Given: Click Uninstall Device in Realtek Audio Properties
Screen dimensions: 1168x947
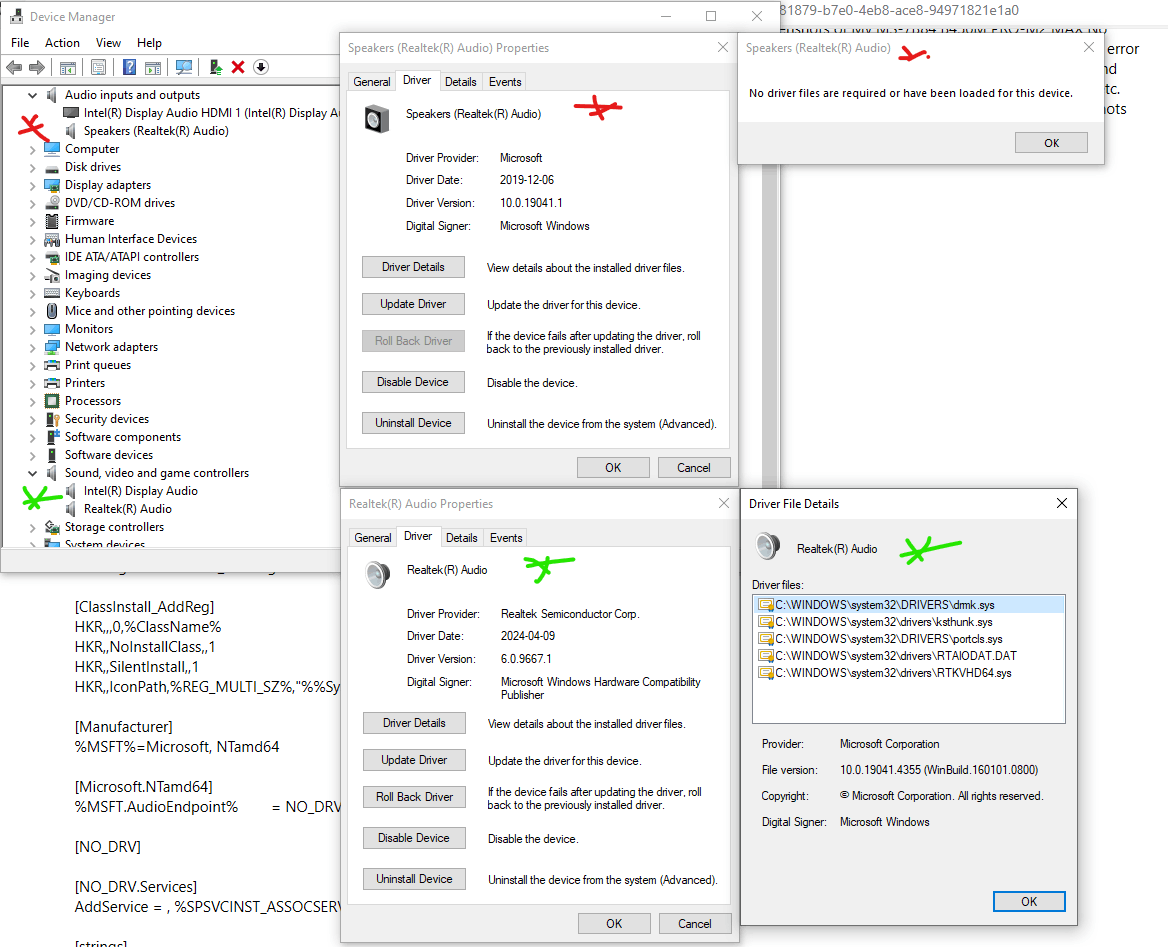Looking at the screenshot, I should 414,879.
